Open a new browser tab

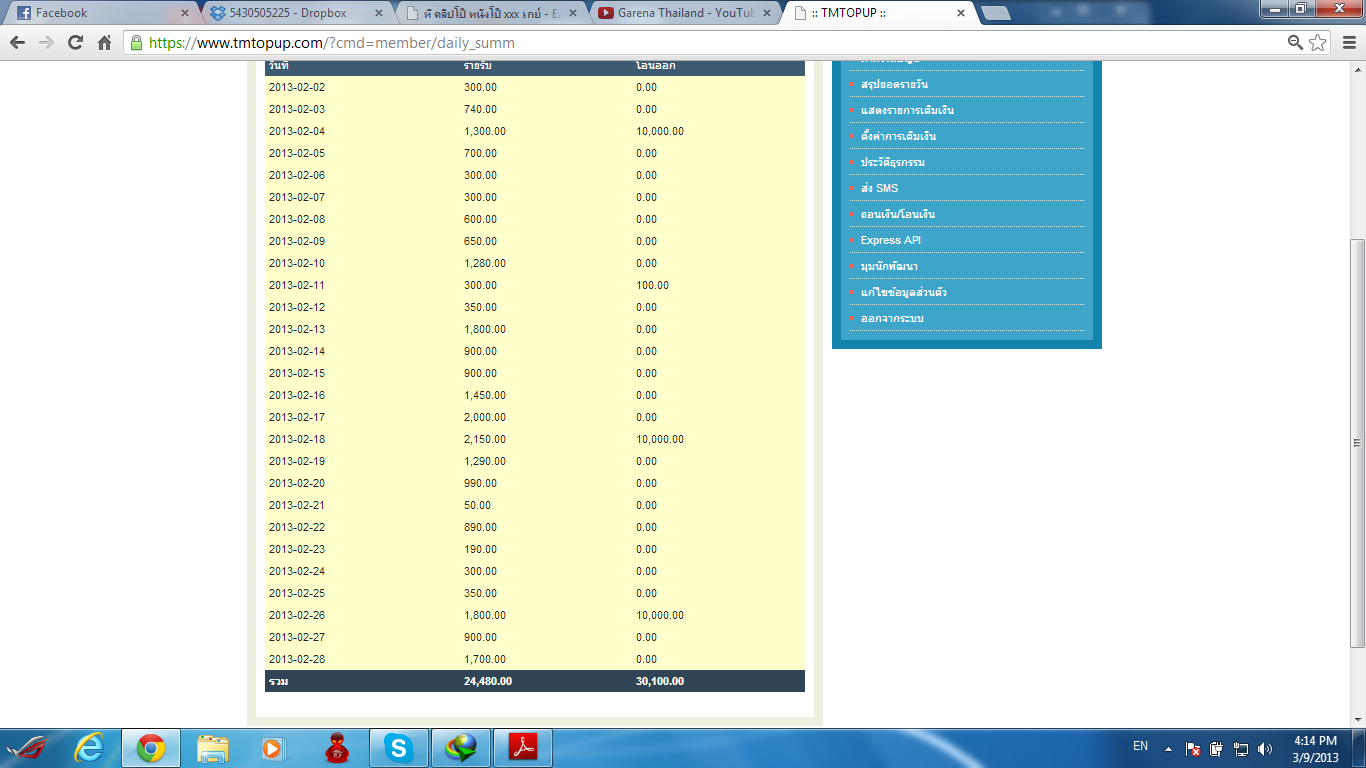(995, 13)
